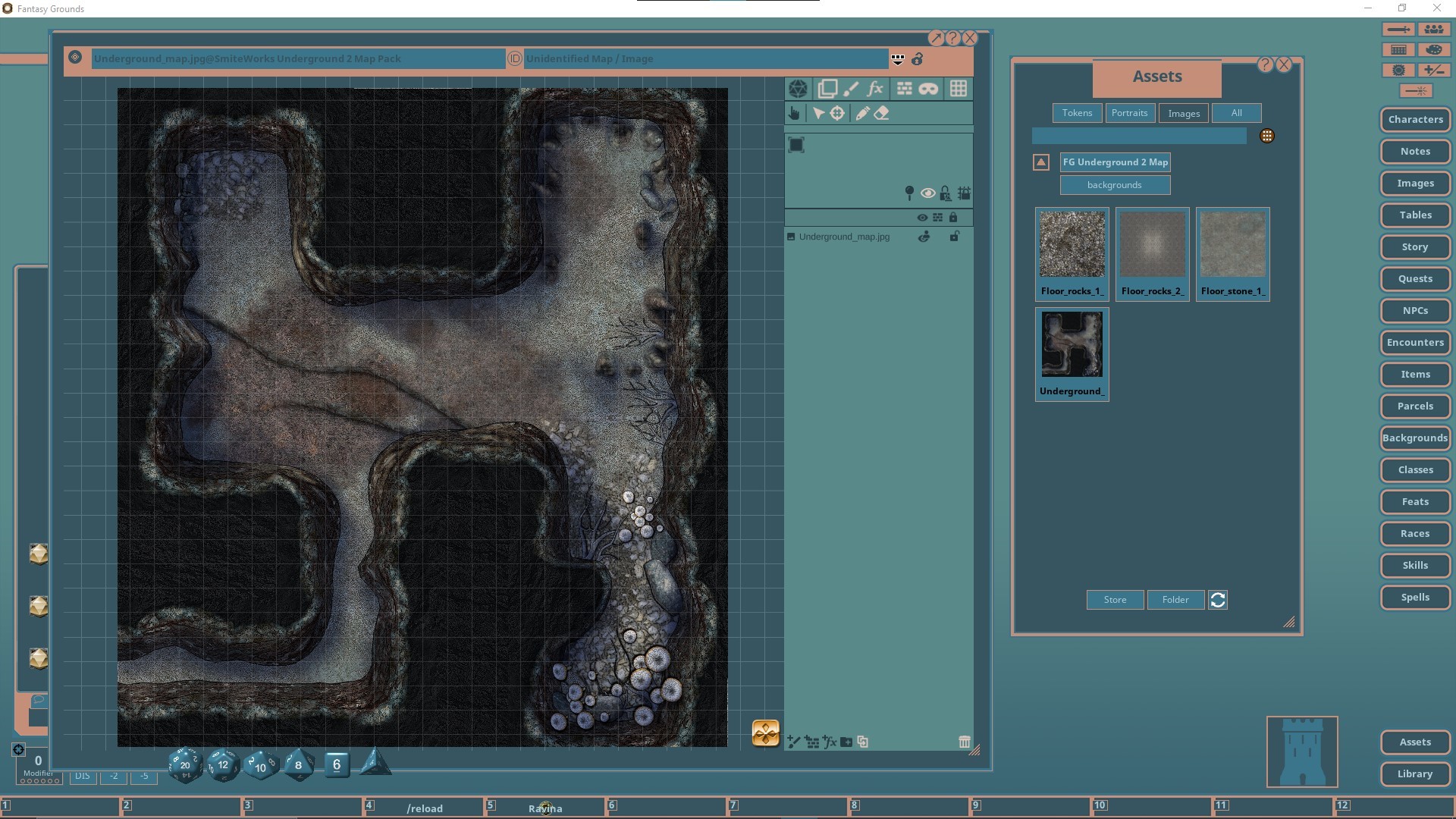The height and width of the screenshot is (819, 1456).
Task: Open the Library from the right sidebar
Action: (1414, 773)
